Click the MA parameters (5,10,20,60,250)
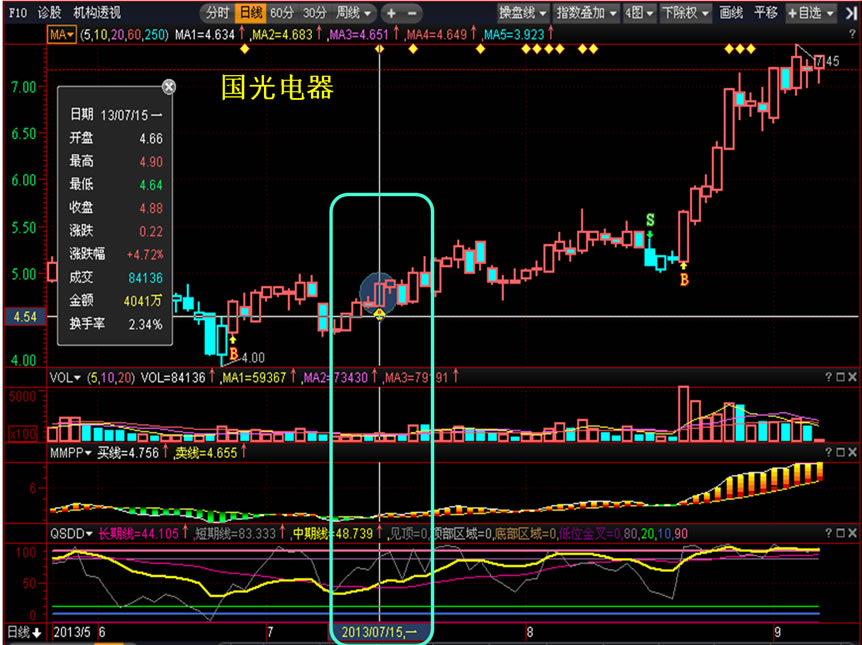Image resolution: width=862 pixels, height=645 pixels. click(123, 35)
